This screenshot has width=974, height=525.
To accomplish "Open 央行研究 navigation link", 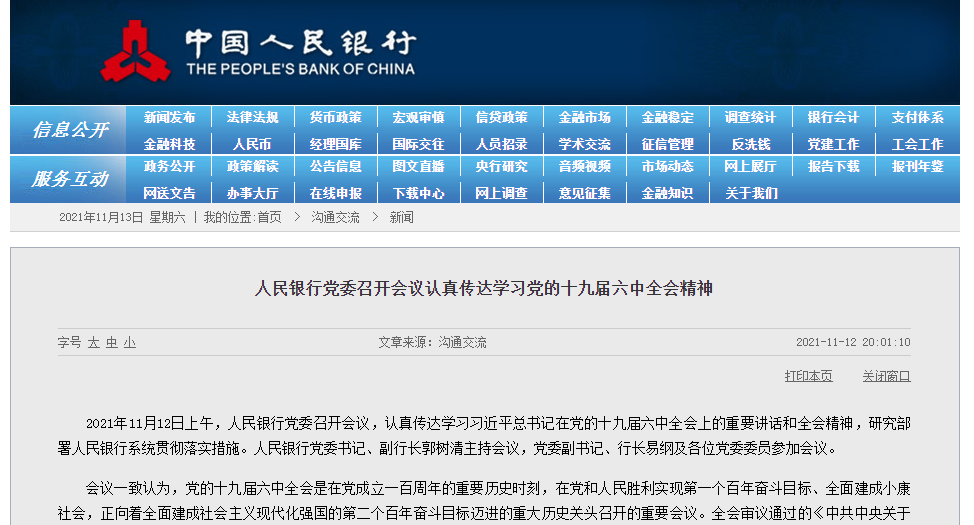I will pyautogui.click(x=501, y=167).
